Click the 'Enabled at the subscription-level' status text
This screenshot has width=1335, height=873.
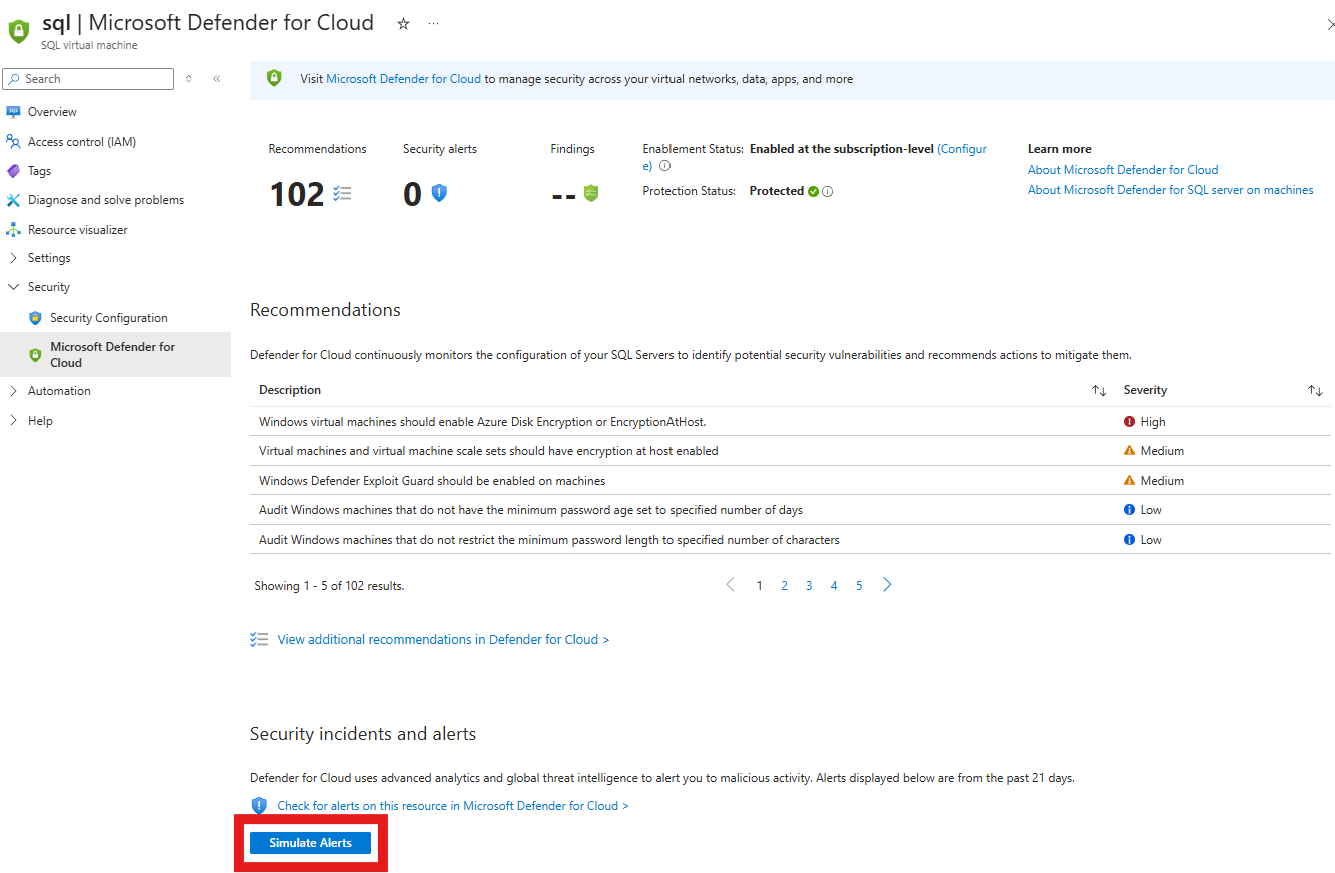pos(841,149)
